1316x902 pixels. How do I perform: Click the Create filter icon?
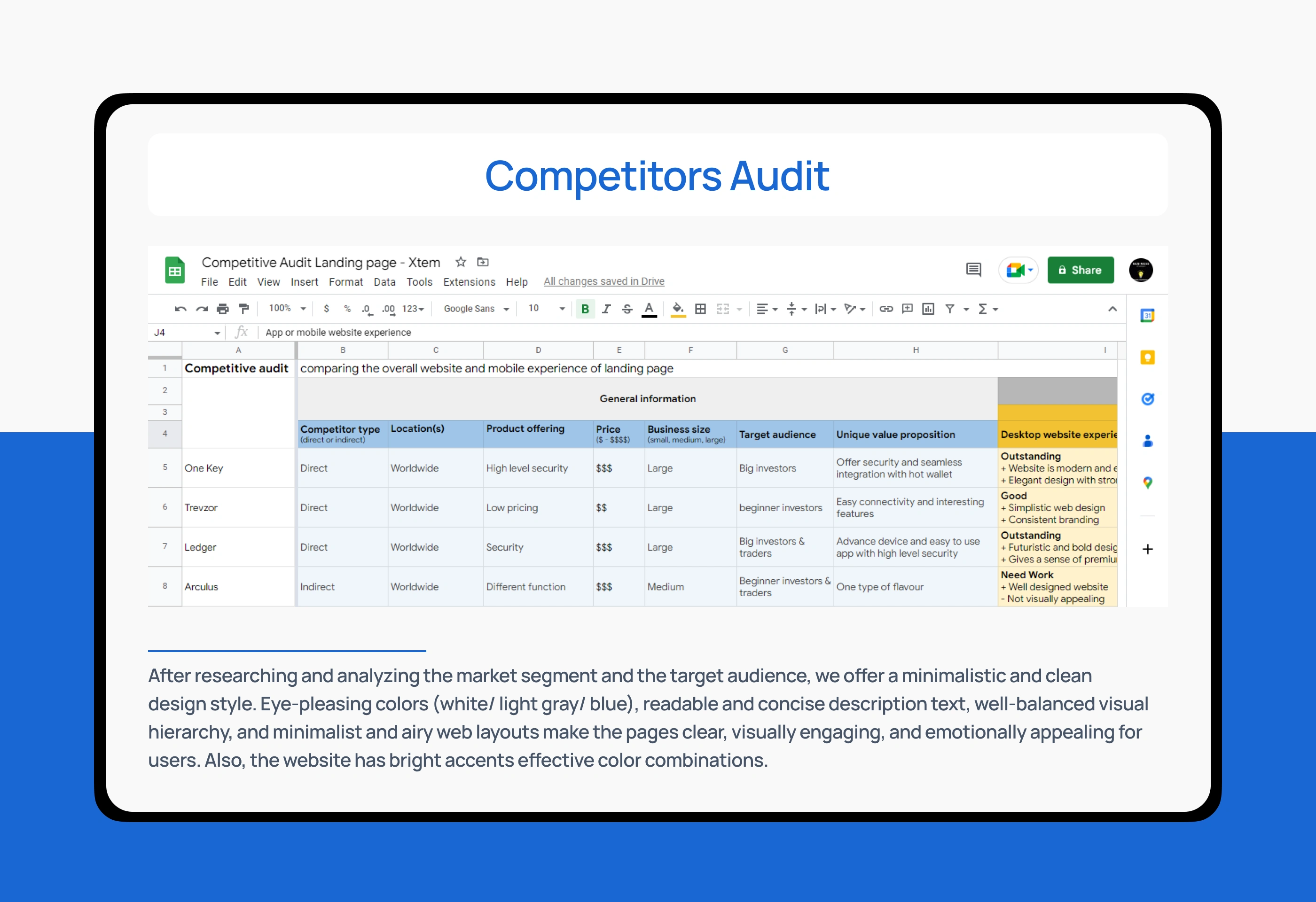(x=950, y=309)
